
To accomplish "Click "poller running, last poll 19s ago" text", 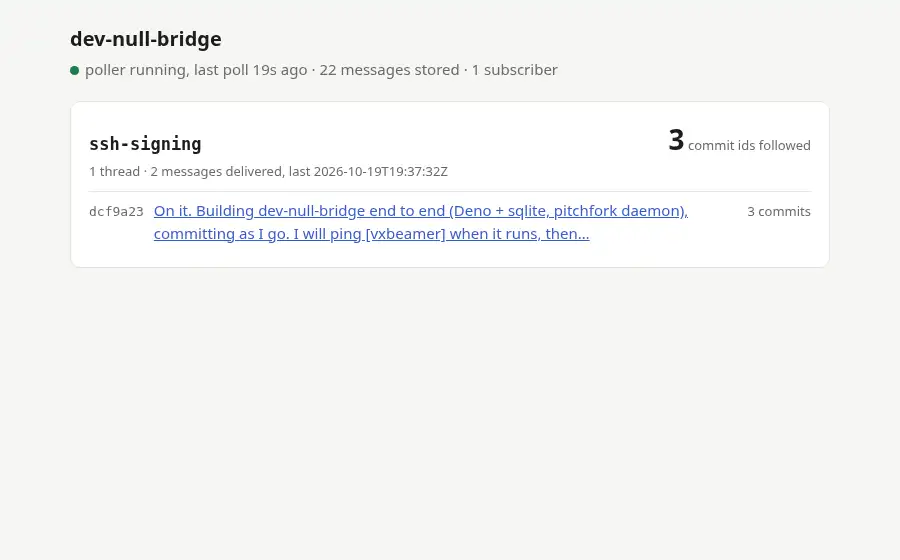I will 196,70.
